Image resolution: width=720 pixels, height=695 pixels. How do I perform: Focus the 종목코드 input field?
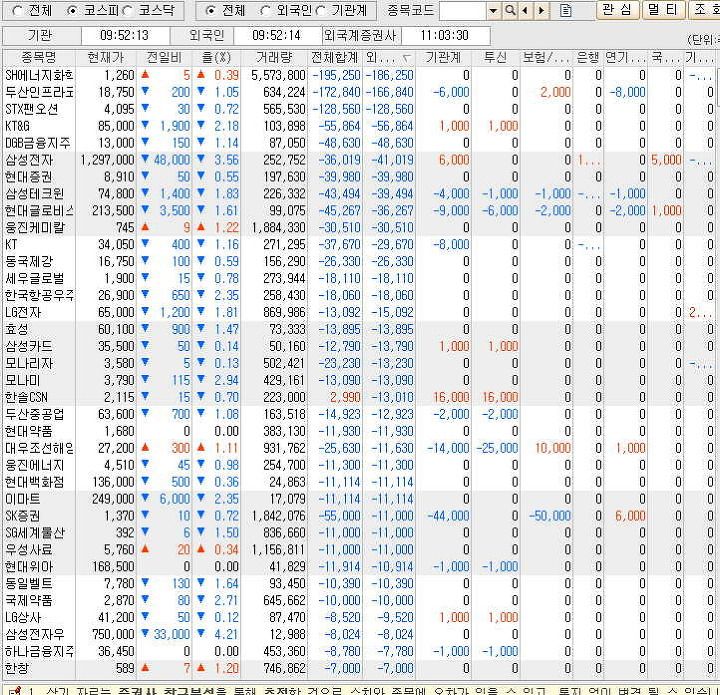click(463, 11)
